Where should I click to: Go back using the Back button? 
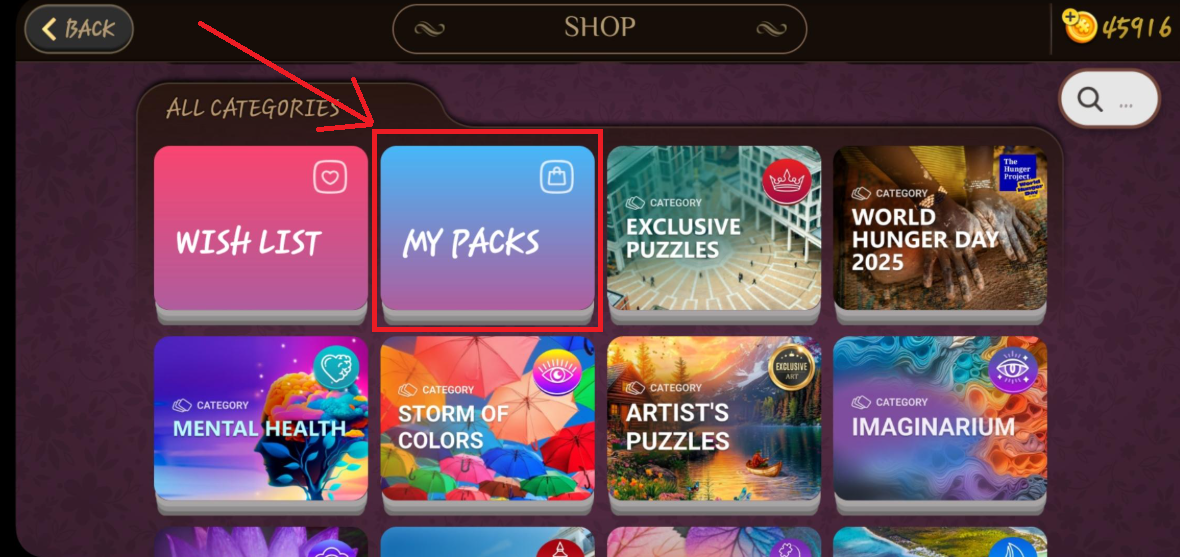(79, 29)
